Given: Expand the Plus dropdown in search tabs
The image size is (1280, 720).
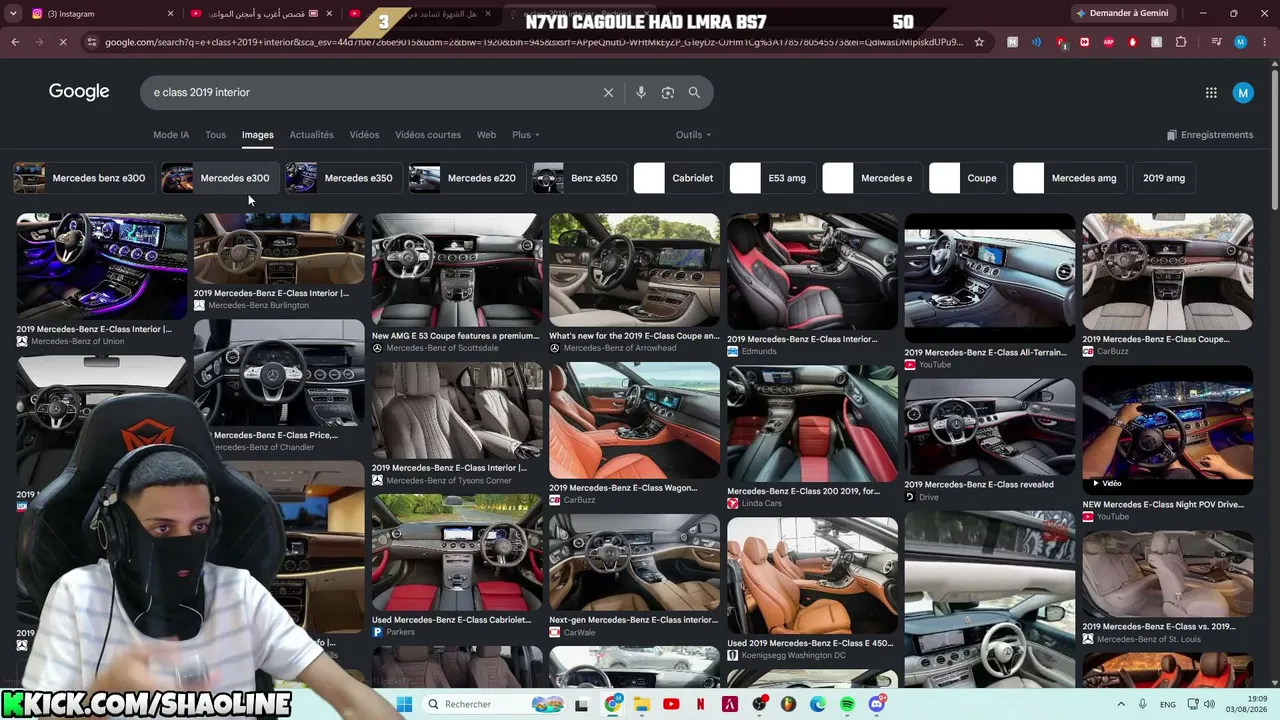Looking at the screenshot, I should click(526, 135).
